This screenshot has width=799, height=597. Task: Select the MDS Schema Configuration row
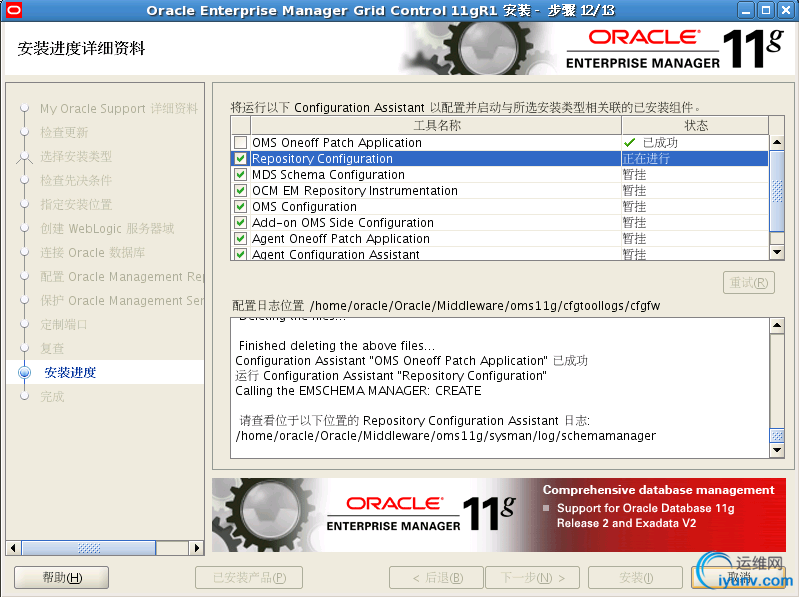(499, 175)
